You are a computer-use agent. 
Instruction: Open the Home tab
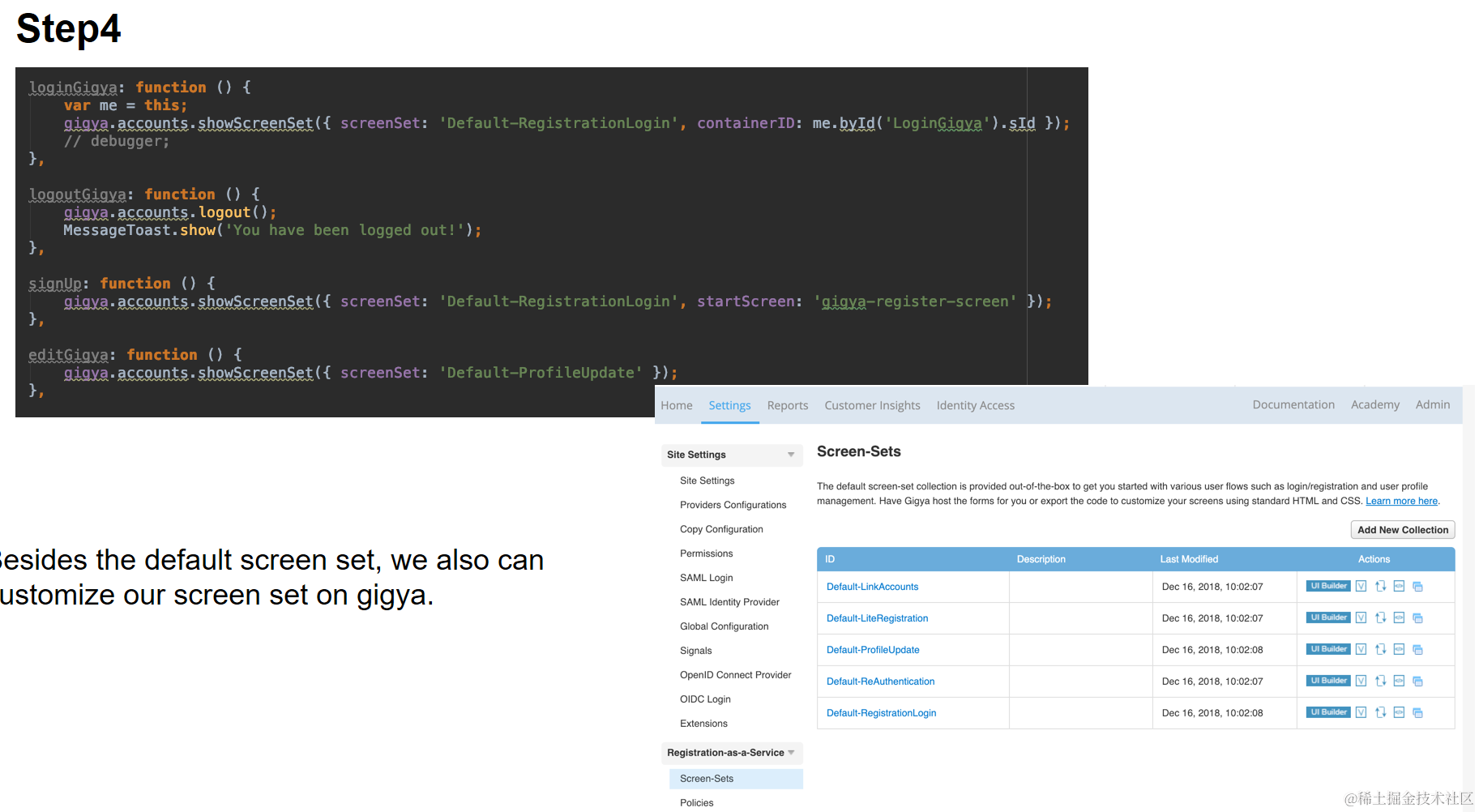tap(677, 405)
